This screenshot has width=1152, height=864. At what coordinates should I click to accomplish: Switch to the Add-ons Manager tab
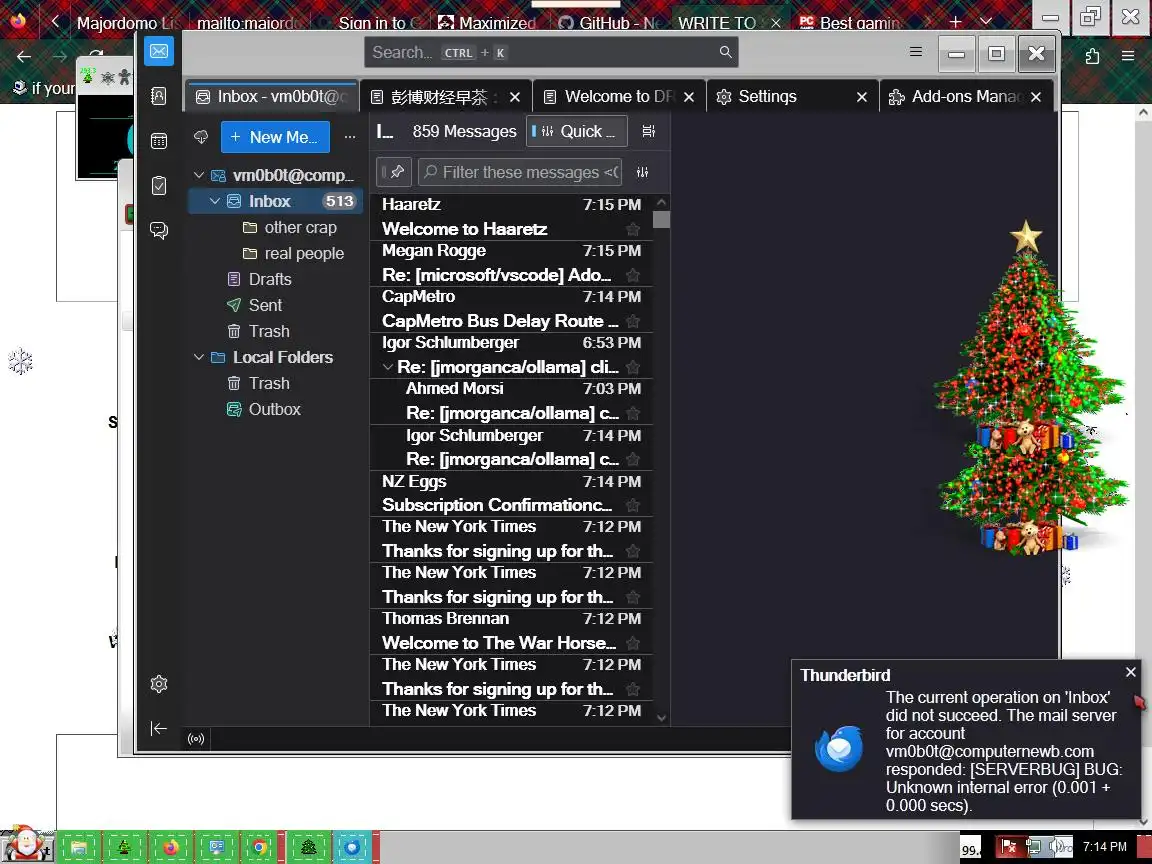(965, 96)
